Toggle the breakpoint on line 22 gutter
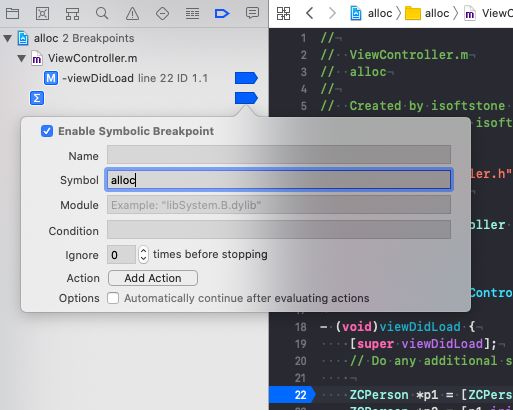The width and height of the screenshot is (513, 410). point(292,395)
